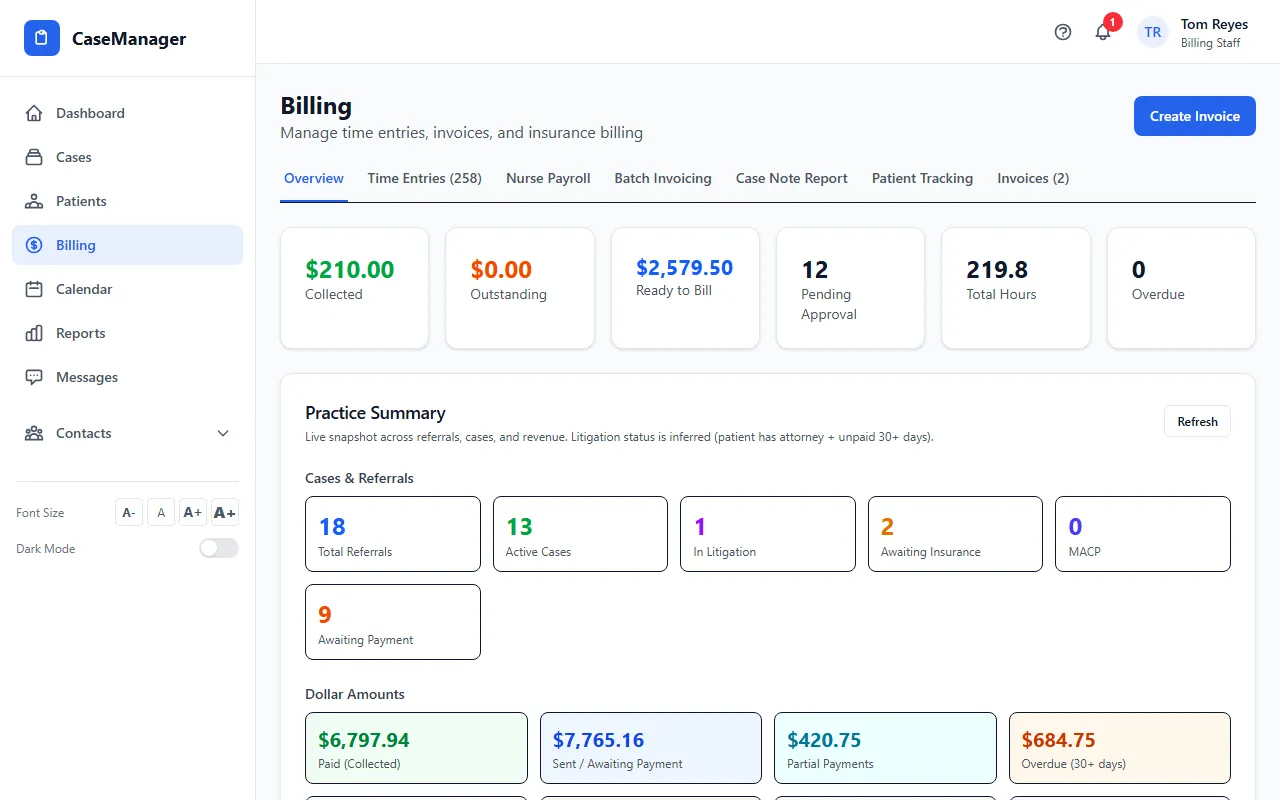
Task: Open Cases via the briefcase icon
Action: coord(34,157)
